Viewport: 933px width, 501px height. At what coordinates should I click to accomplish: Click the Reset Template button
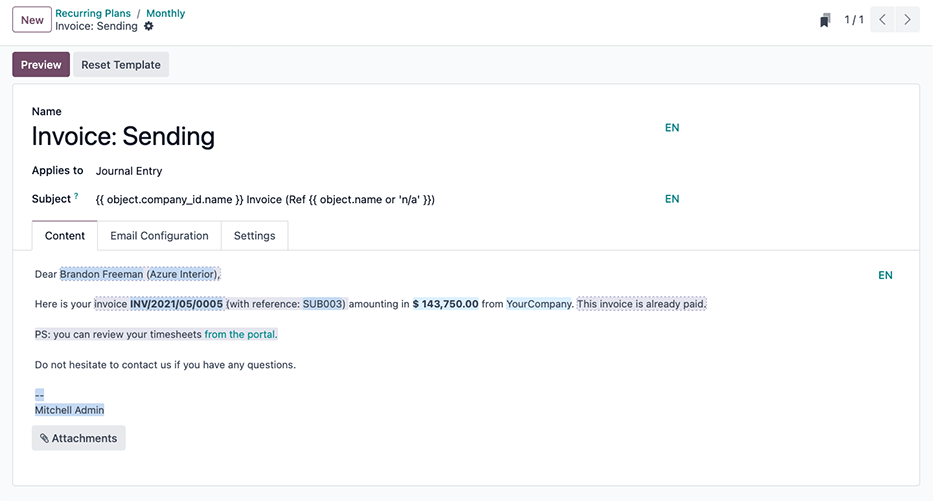point(121,65)
